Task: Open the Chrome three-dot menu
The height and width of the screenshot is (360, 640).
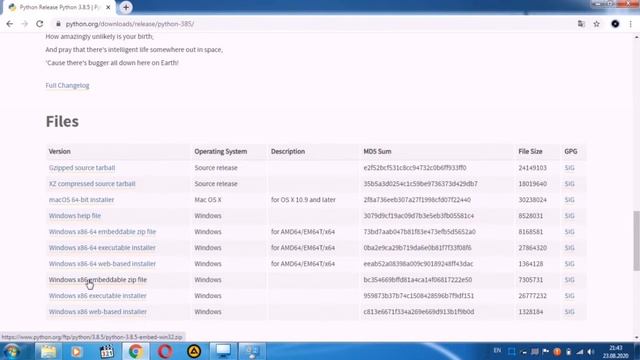Action: pos(631,24)
